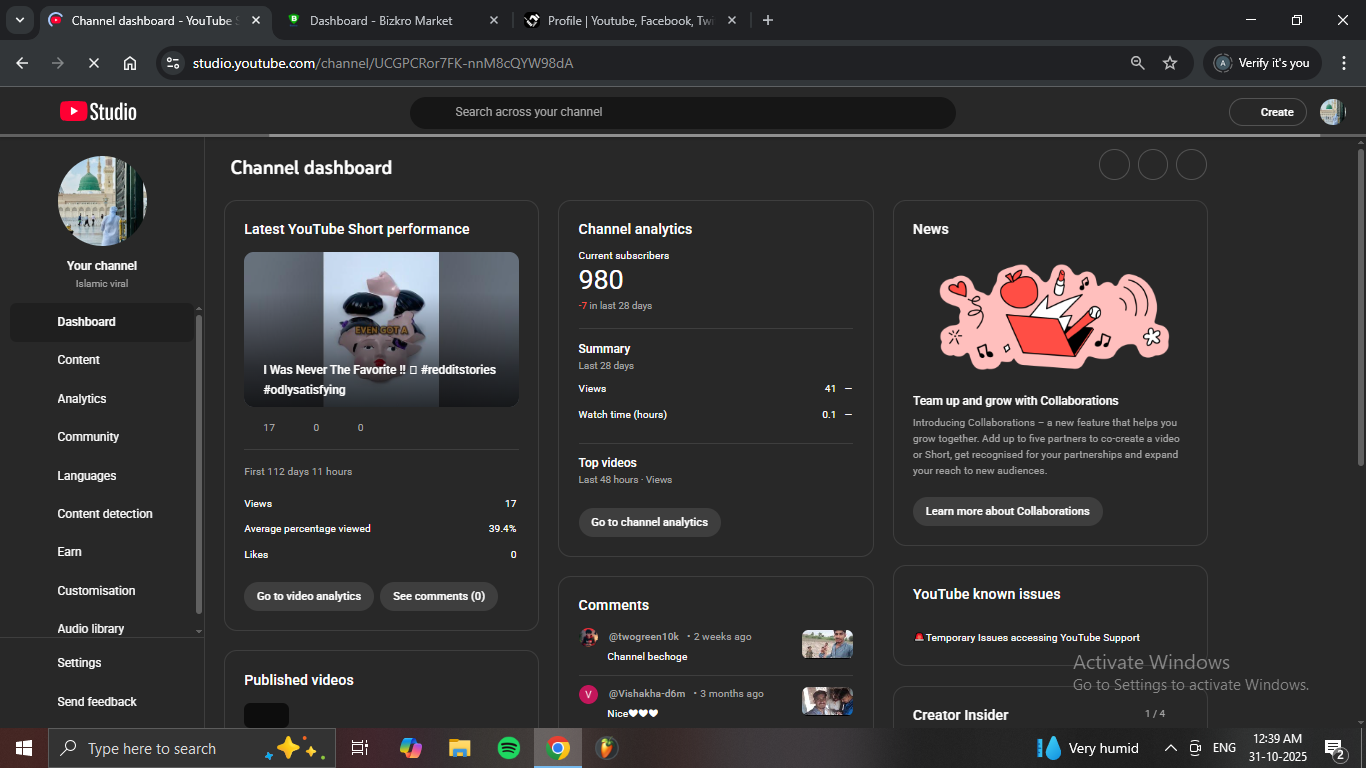Click the browser zoom magnifier icon
Viewport: 1366px width, 768px height.
(x=1137, y=63)
